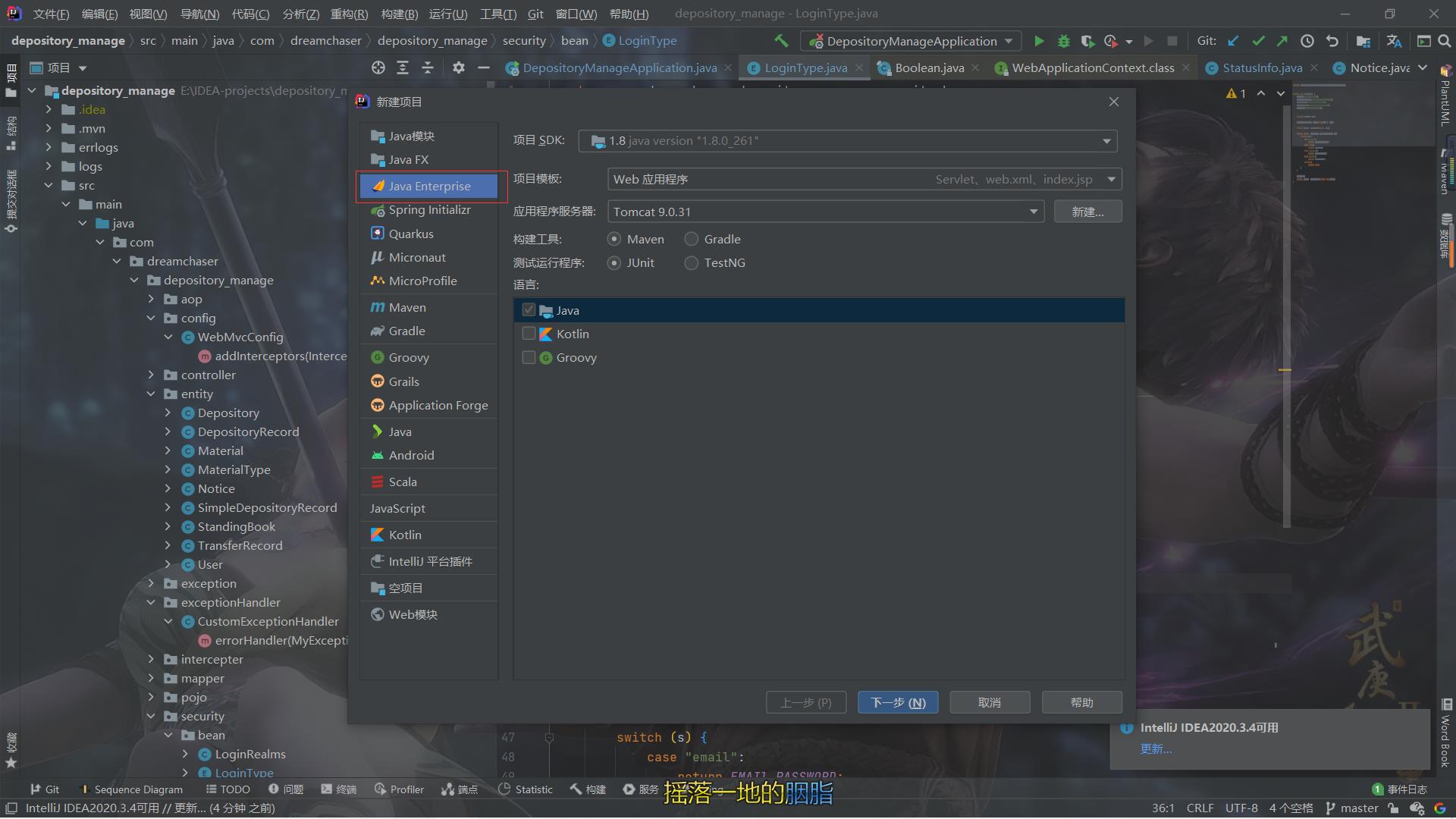Open the 项目模板 Web应用程序 dropdown
The width and height of the screenshot is (1456, 819).
1110,178
